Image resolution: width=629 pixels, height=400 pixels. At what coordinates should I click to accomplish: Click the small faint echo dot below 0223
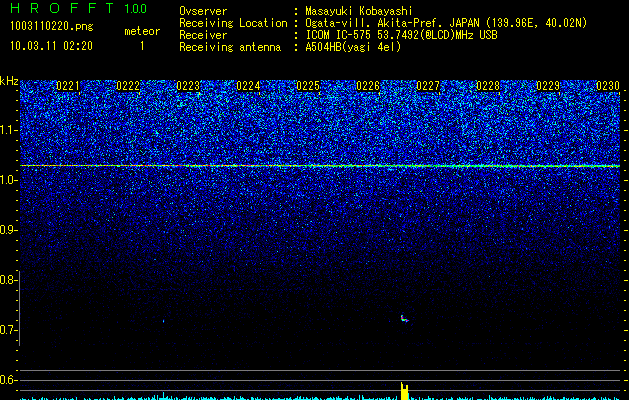point(164,321)
